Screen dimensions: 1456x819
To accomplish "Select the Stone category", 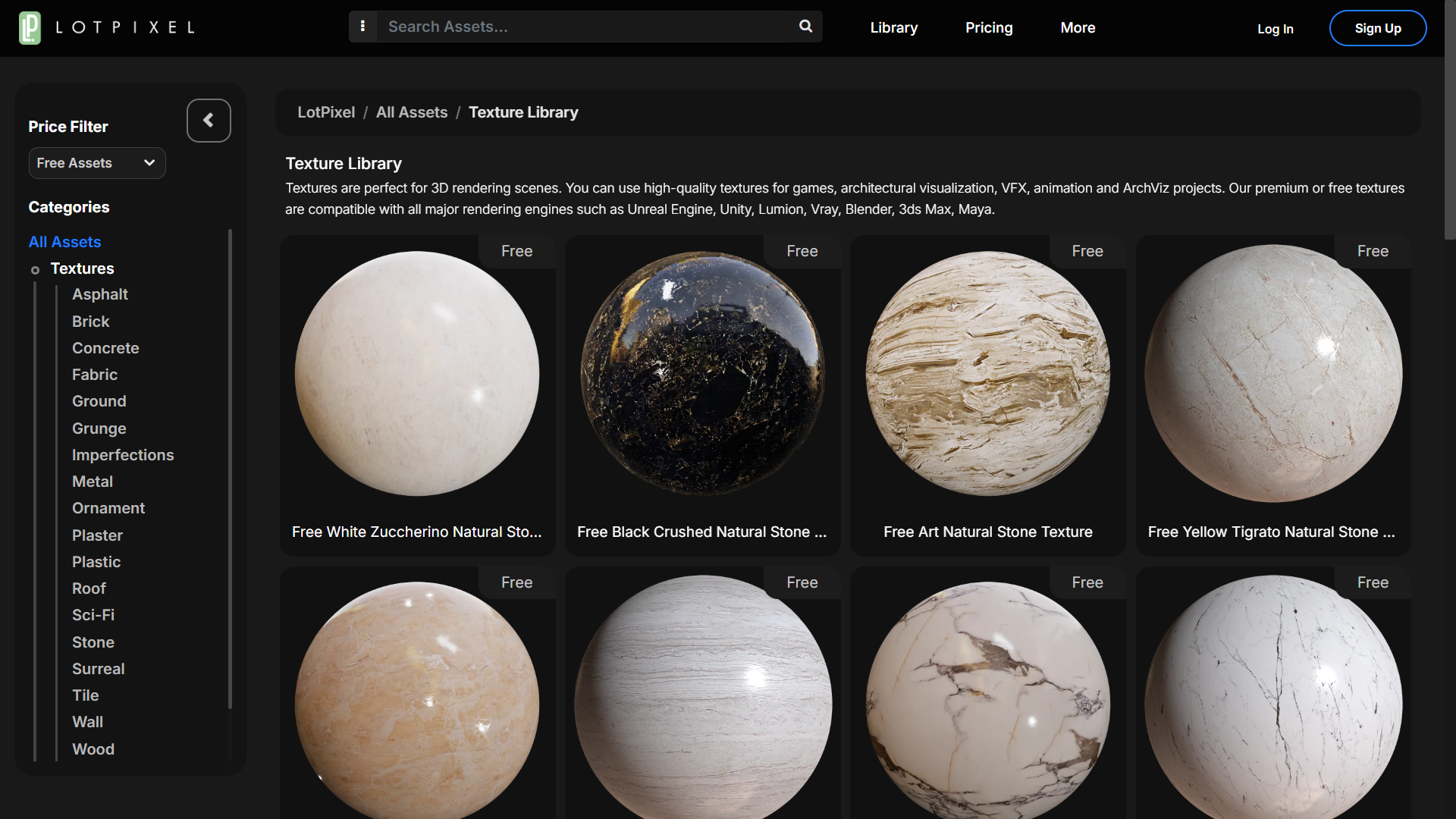I will 93,642.
